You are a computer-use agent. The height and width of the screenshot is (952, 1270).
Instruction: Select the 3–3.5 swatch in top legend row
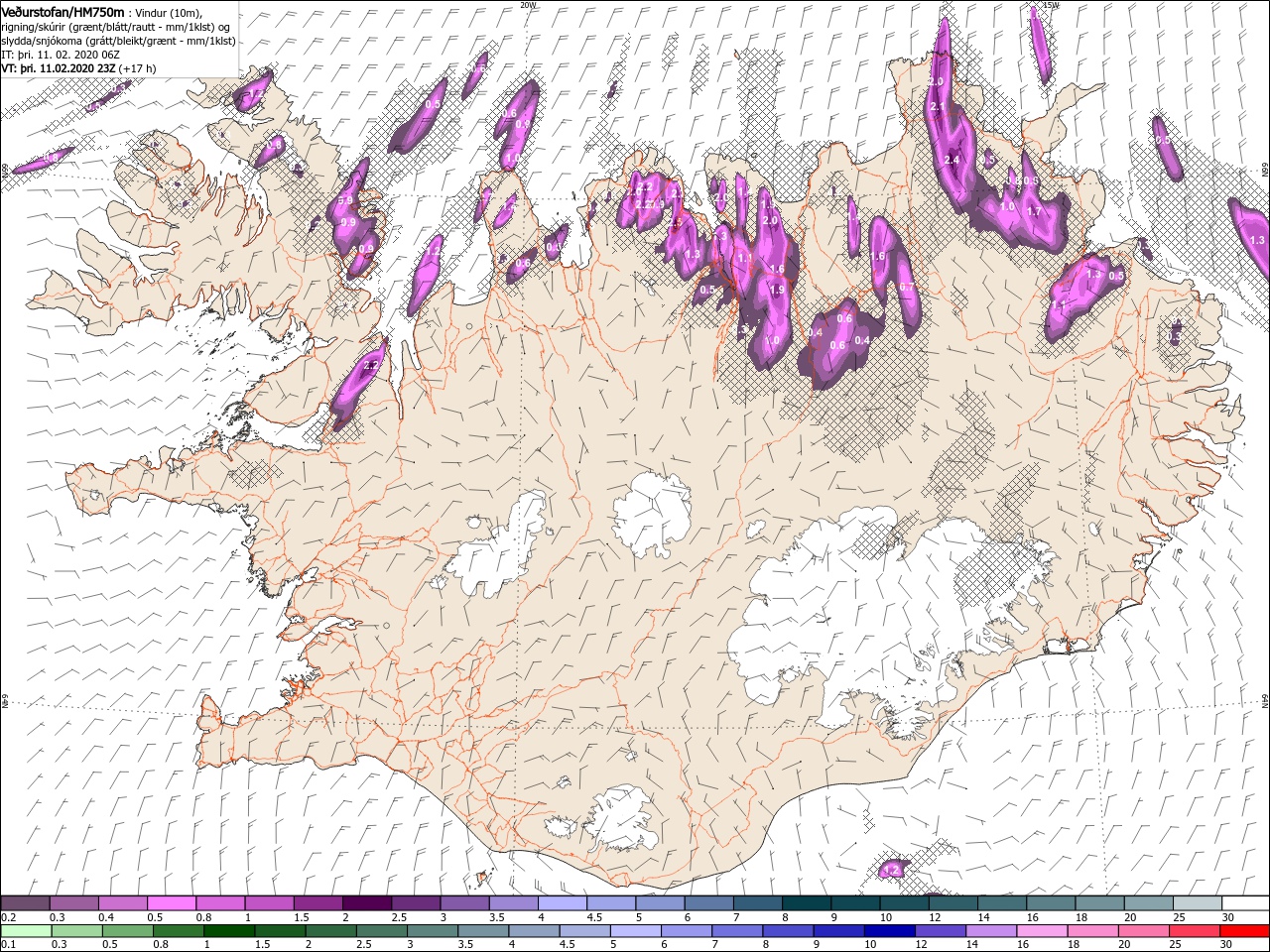click(463, 903)
